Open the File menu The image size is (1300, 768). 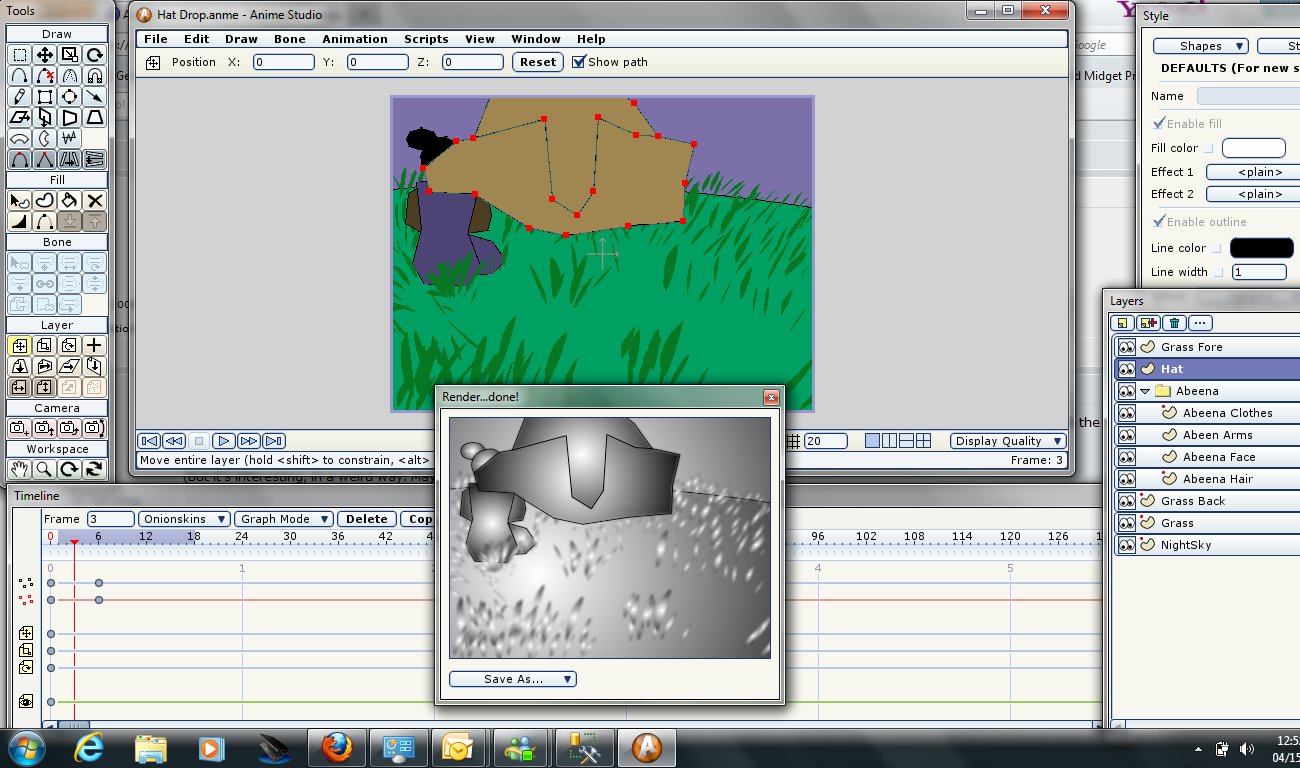point(155,39)
